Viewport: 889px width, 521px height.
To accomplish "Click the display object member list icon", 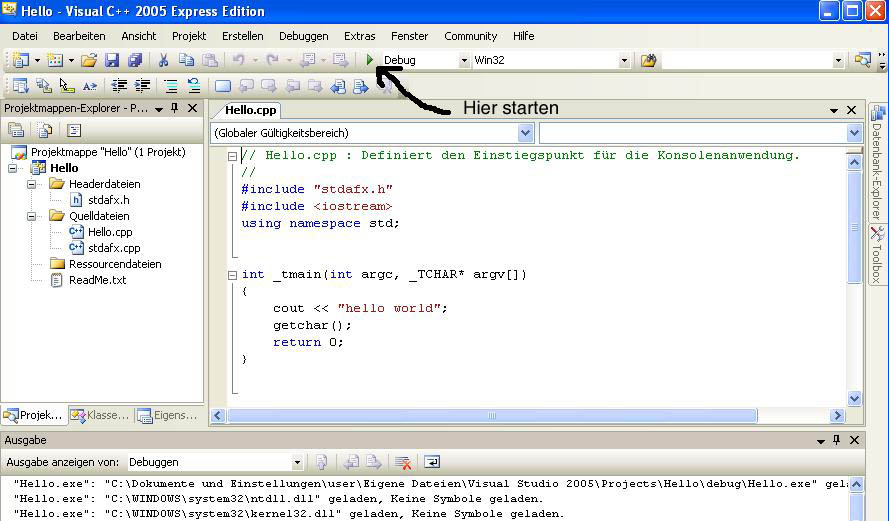I will (20, 86).
